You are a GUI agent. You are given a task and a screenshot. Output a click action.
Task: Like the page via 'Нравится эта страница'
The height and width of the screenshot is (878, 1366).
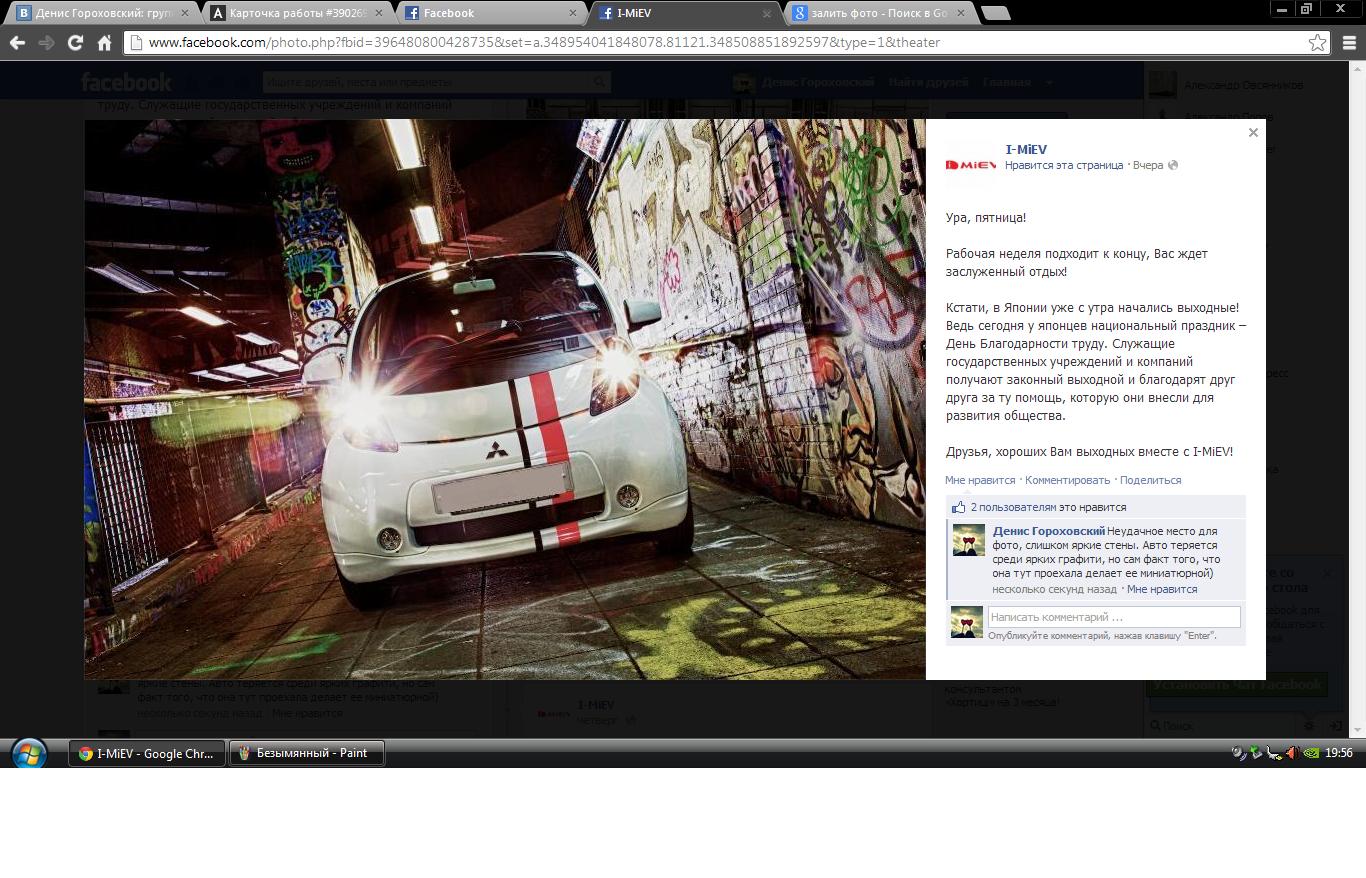point(1063,165)
